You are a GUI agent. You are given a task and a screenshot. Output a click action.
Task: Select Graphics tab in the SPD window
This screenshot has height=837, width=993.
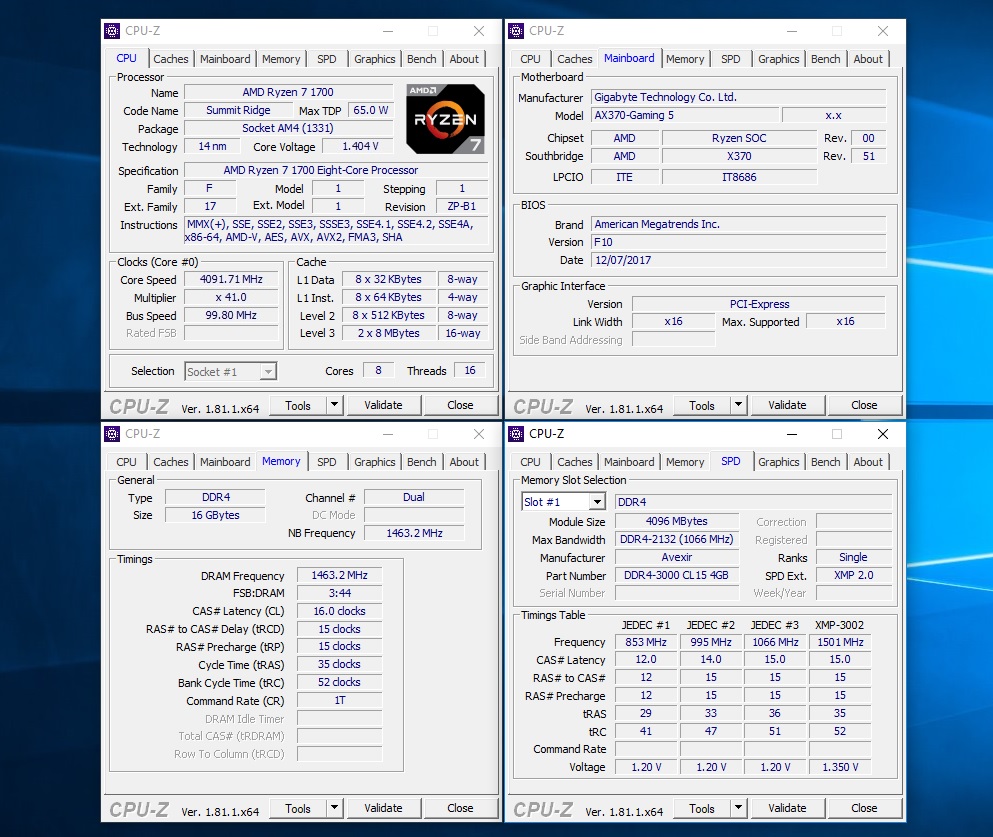pos(778,462)
